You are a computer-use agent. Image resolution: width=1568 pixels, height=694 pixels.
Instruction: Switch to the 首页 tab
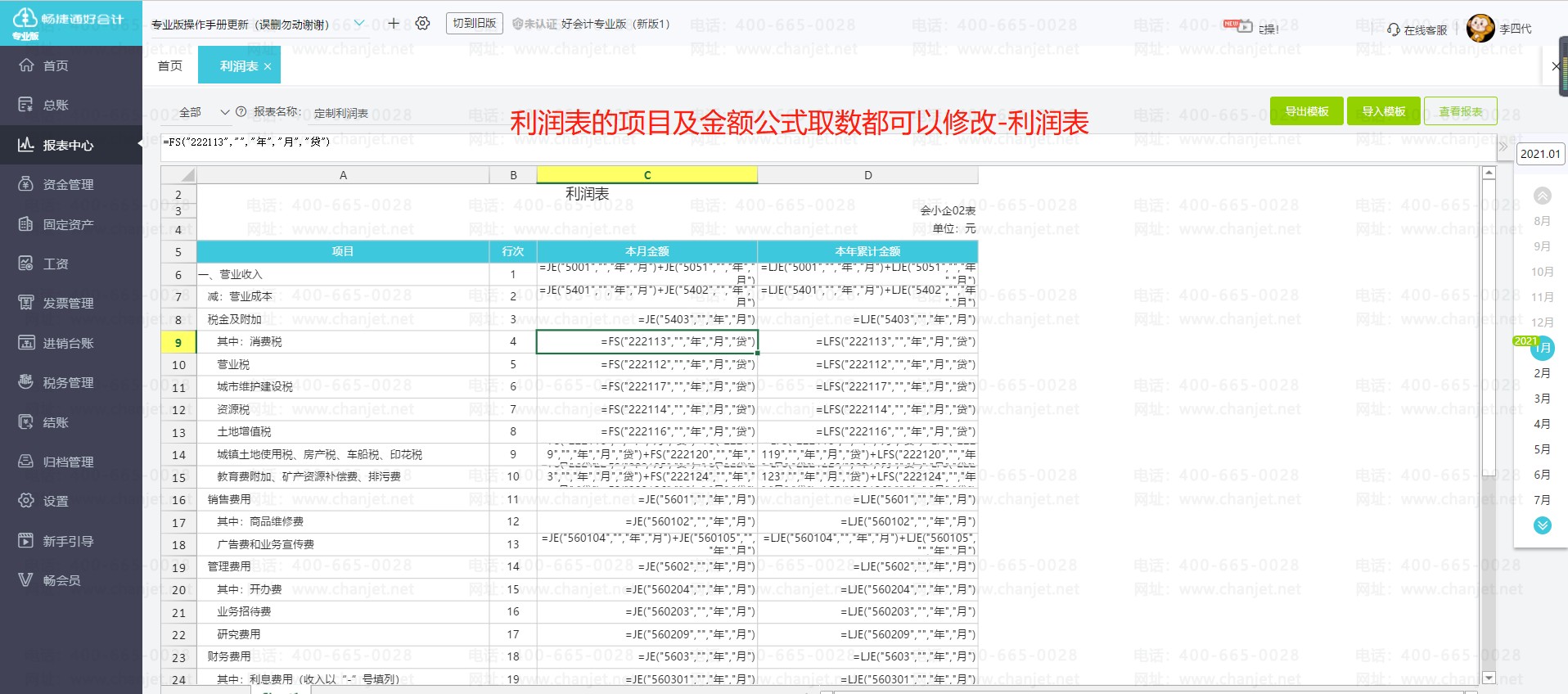170,65
